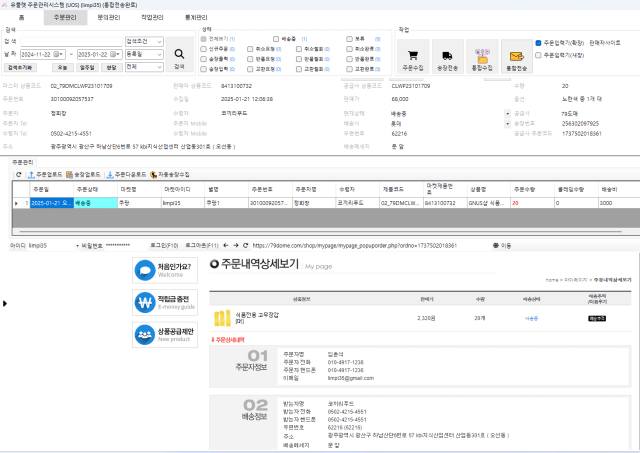Open the 작업관리 tab
The image size is (640, 453).
click(153, 17)
